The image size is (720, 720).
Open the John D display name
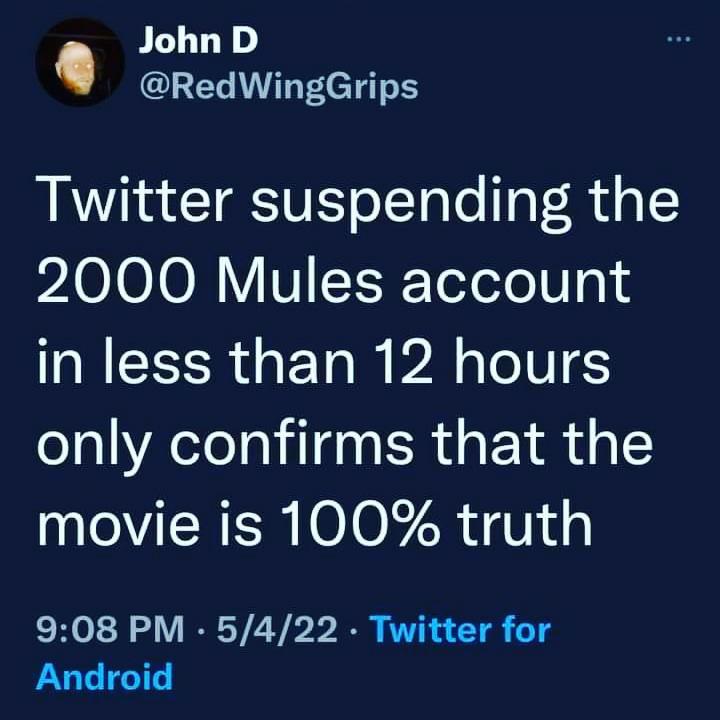[198, 40]
